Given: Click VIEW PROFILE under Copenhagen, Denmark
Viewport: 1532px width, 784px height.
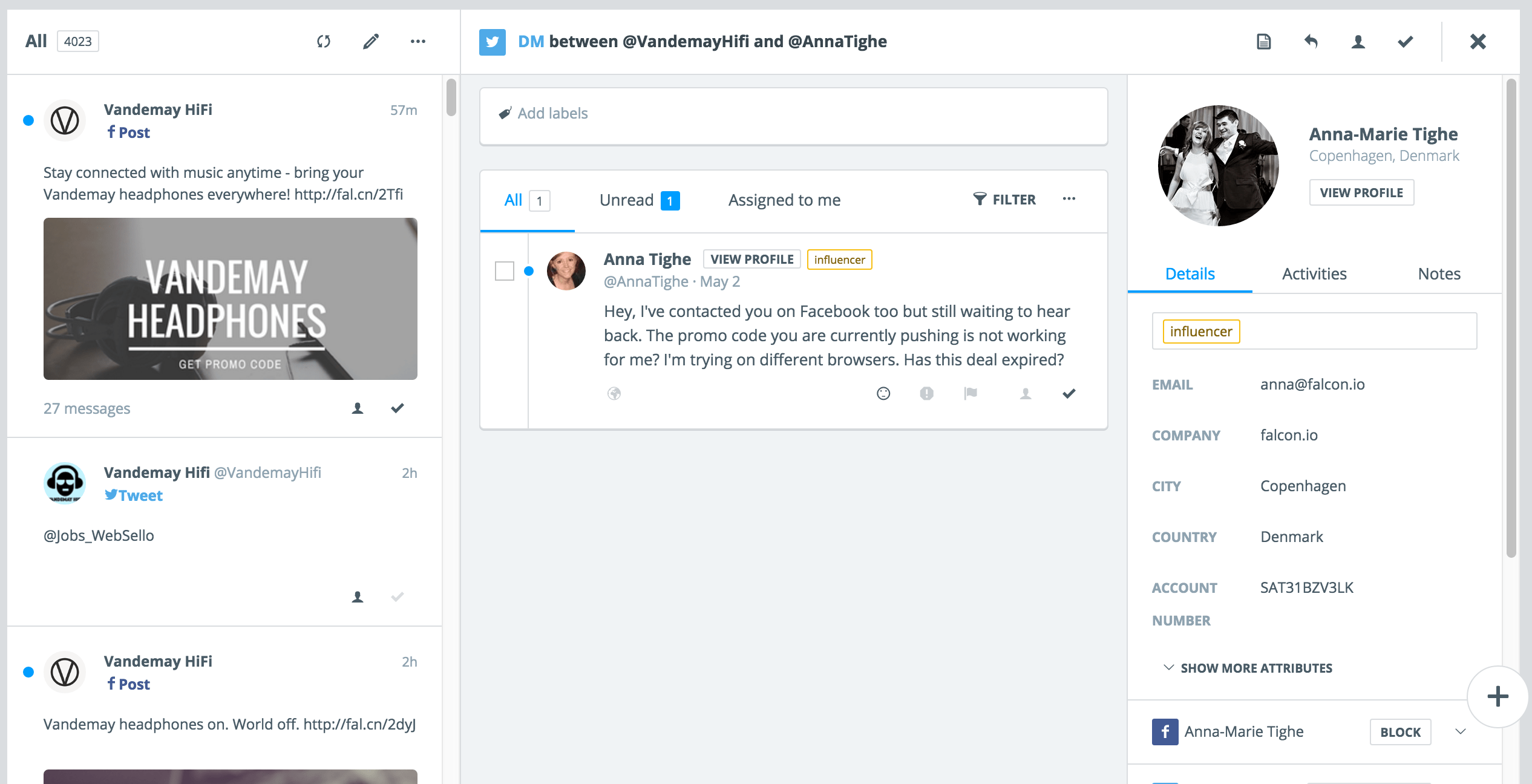Looking at the screenshot, I should [x=1361, y=192].
